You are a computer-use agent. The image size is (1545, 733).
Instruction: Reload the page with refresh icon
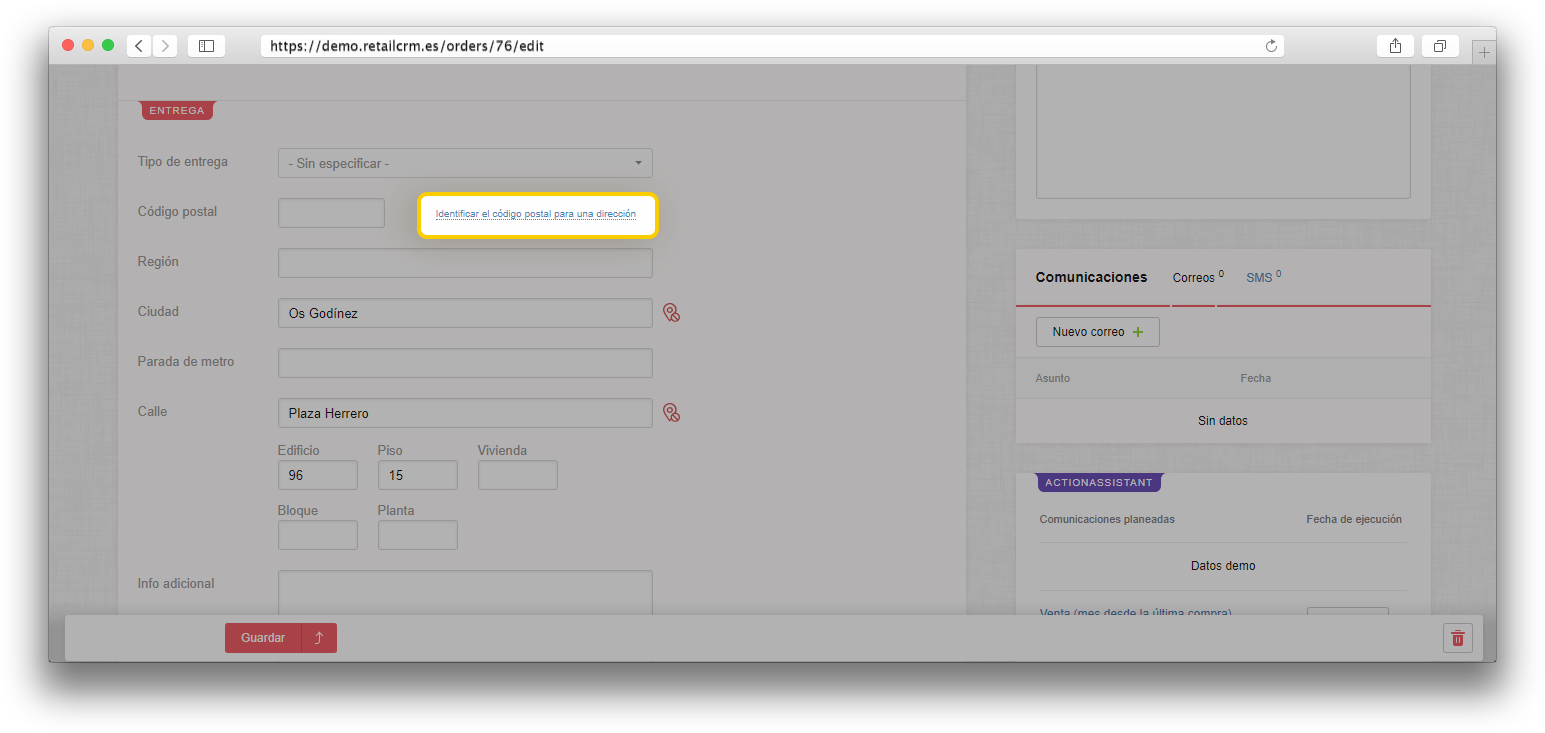click(x=1271, y=46)
